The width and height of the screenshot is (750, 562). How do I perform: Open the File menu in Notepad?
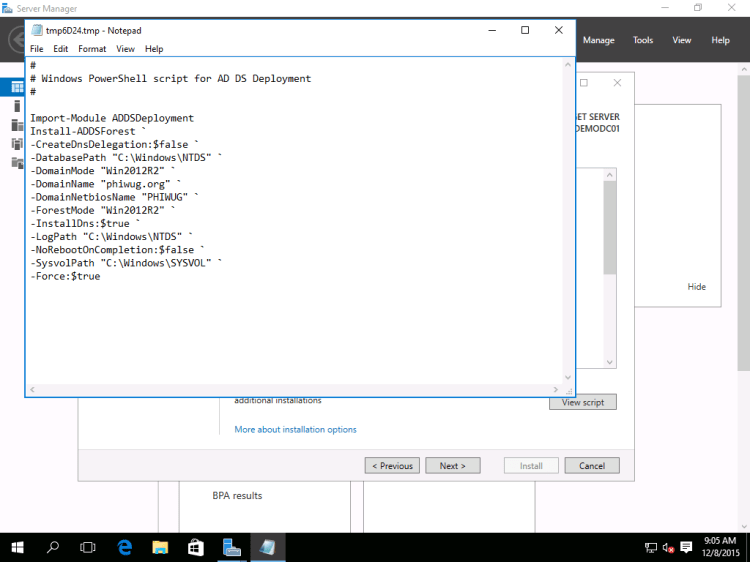point(37,48)
